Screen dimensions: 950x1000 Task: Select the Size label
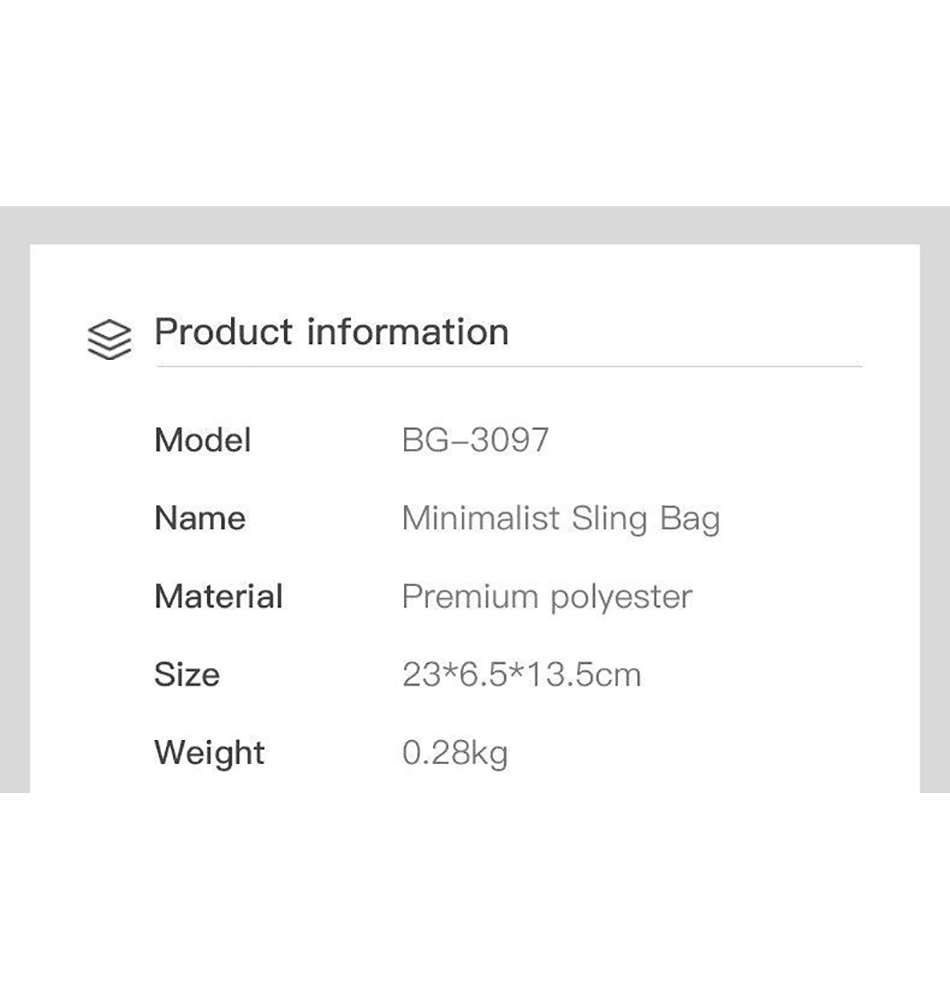click(x=186, y=674)
